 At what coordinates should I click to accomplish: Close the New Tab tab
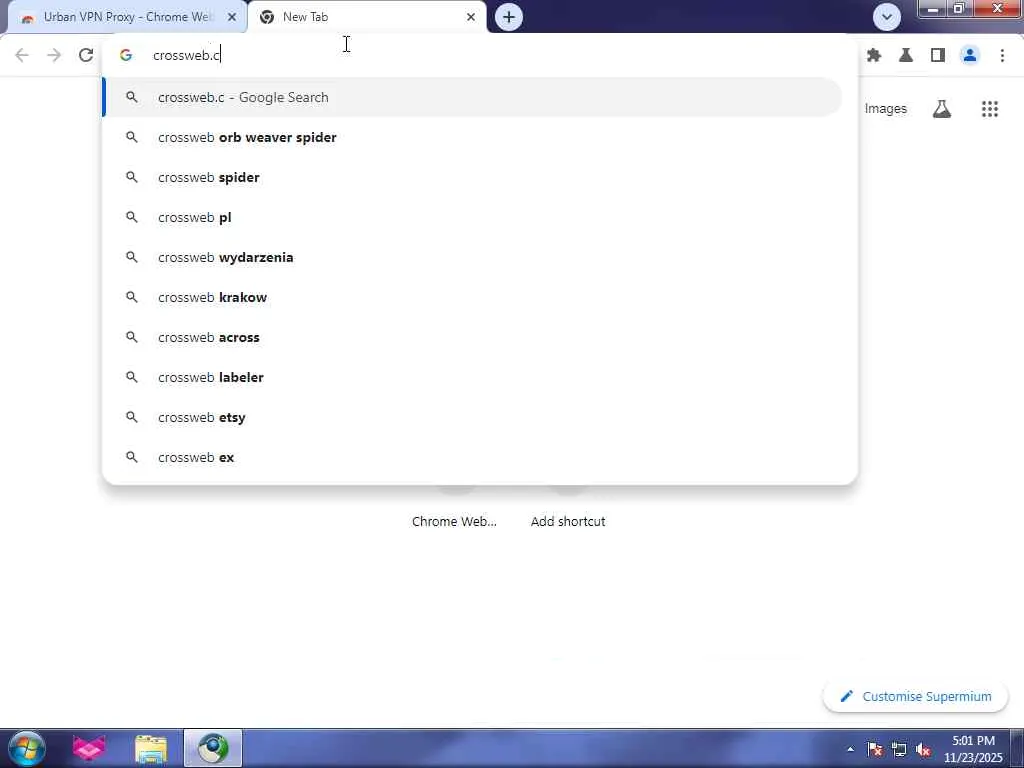(471, 17)
